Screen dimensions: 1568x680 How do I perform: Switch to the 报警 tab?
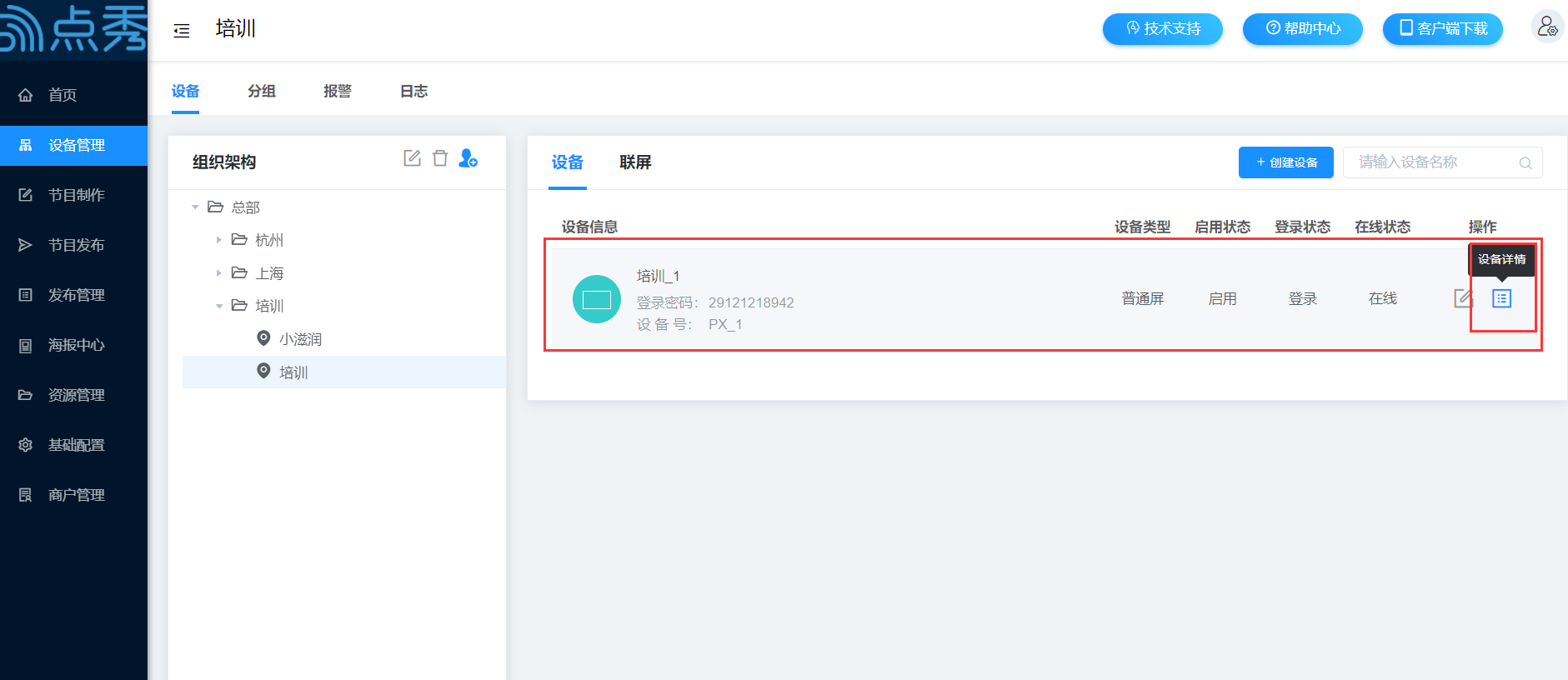point(338,91)
